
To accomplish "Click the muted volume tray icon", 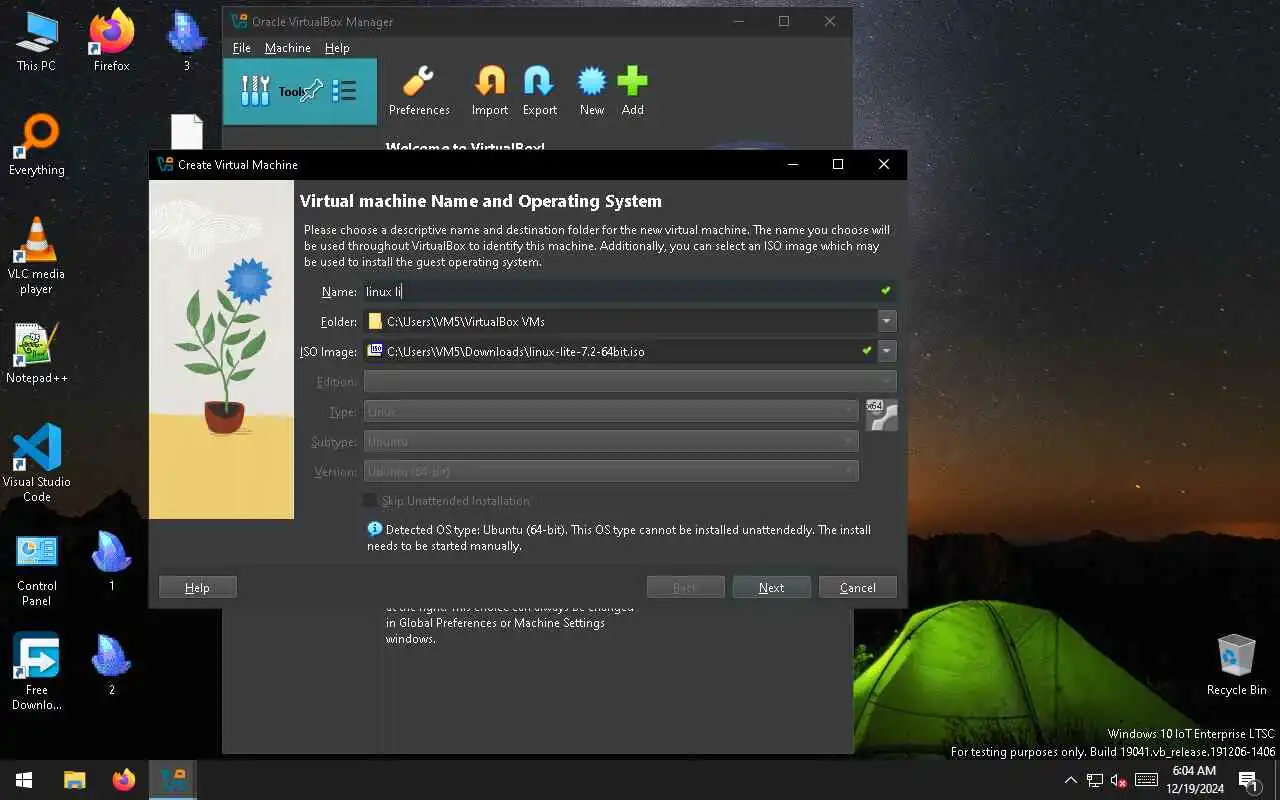I will 1120,780.
